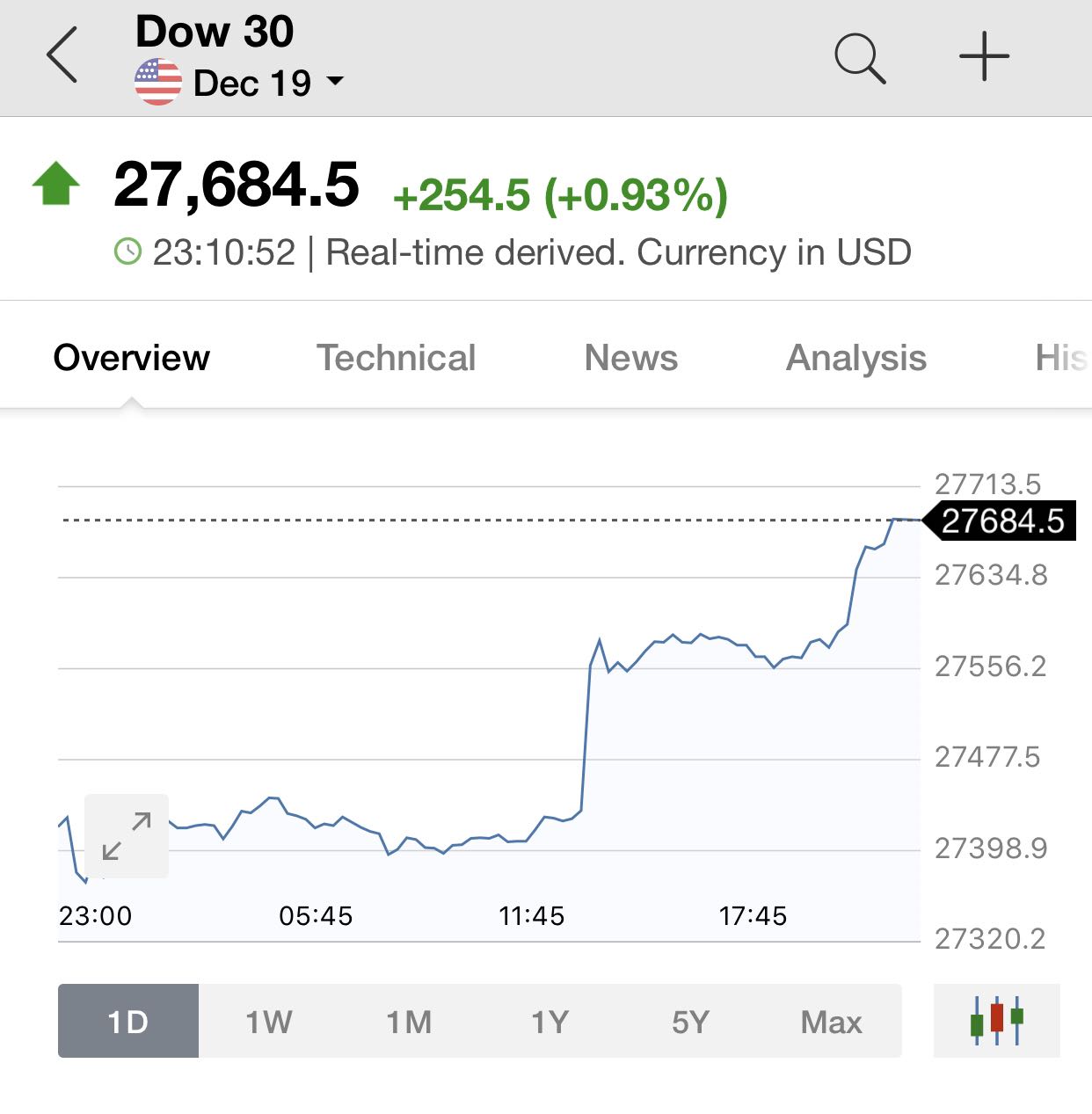The image size is (1092, 1114).
Task: Select the 1M chart range
Action: click(410, 1021)
